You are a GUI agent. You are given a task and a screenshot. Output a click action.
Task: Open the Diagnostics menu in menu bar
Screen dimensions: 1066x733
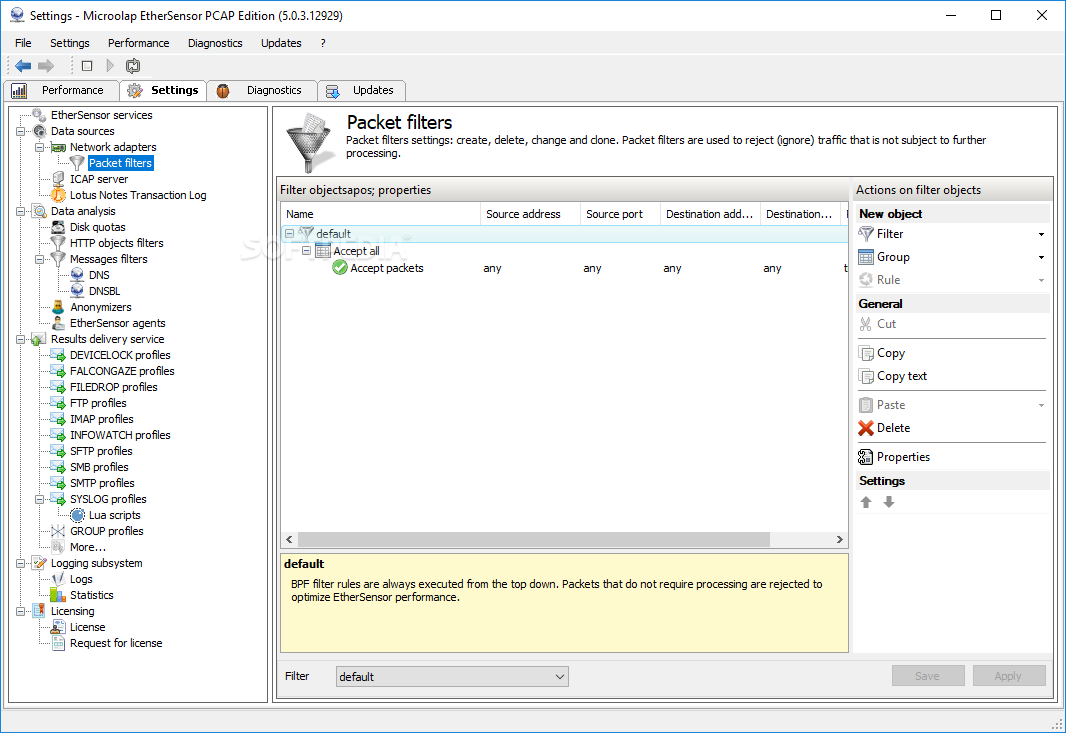tap(215, 43)
